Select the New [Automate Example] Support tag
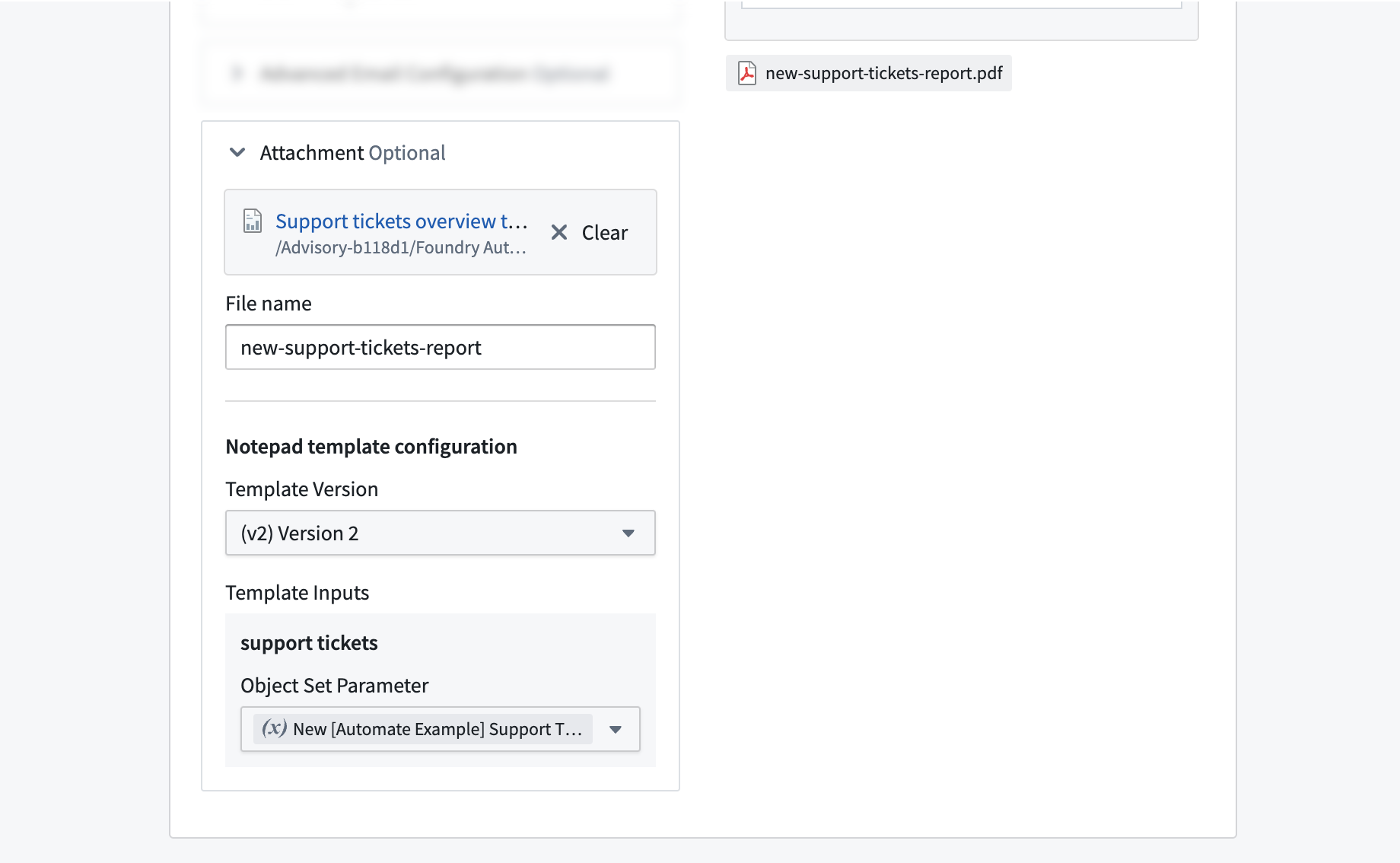The image size is (1400, 863). [423, 729]
